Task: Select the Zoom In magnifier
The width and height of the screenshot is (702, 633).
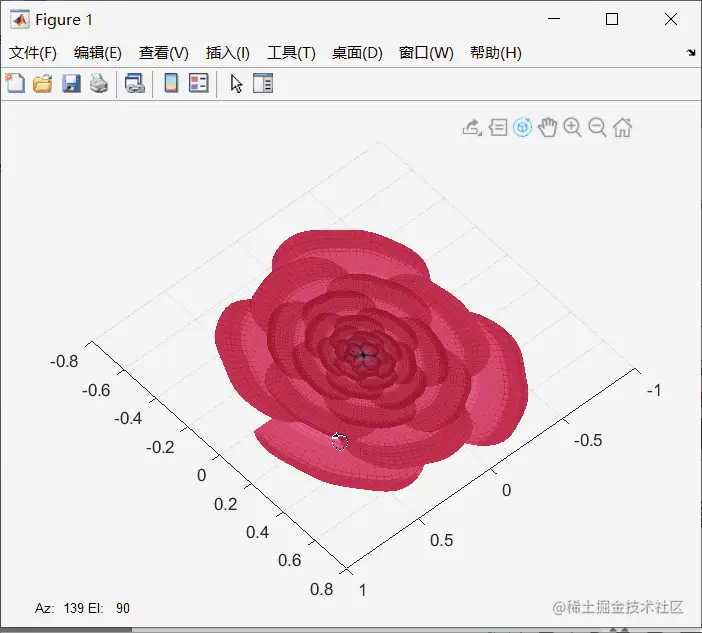Action: coord(573,128)
